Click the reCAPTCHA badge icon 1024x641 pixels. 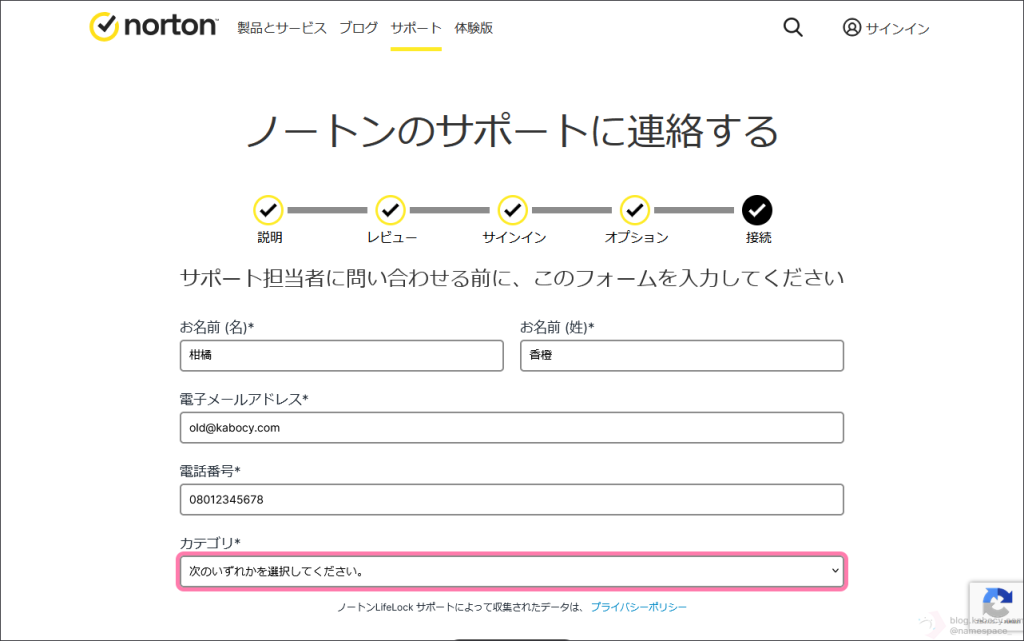click(x=996, y=603)
